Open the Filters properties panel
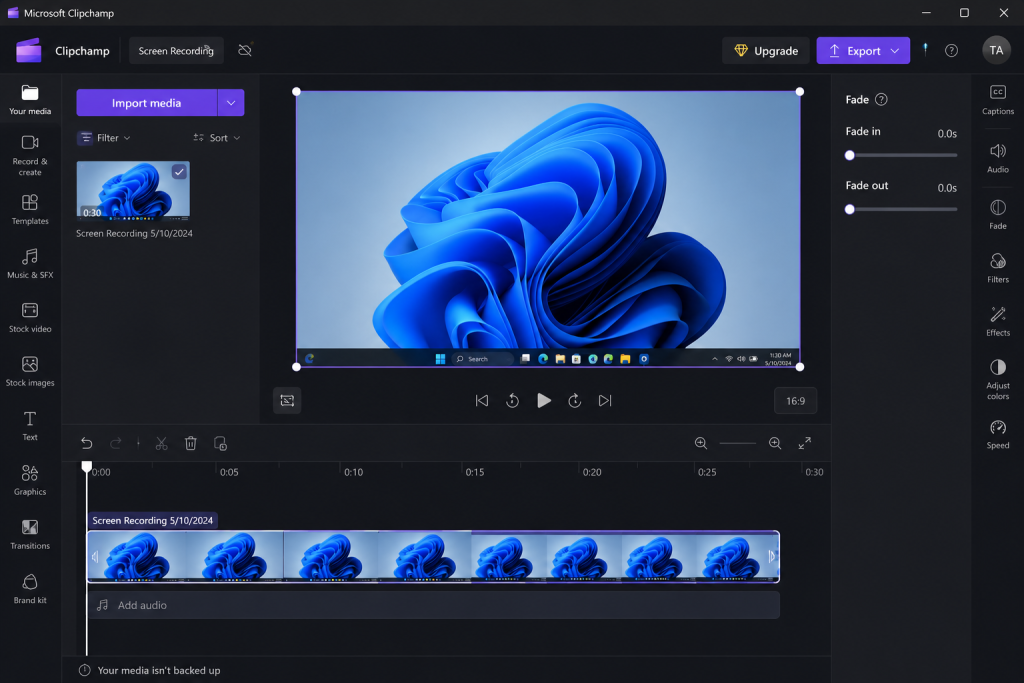Image resolution: width=1024 pixels, height=683 pixels. coord(998,268)
